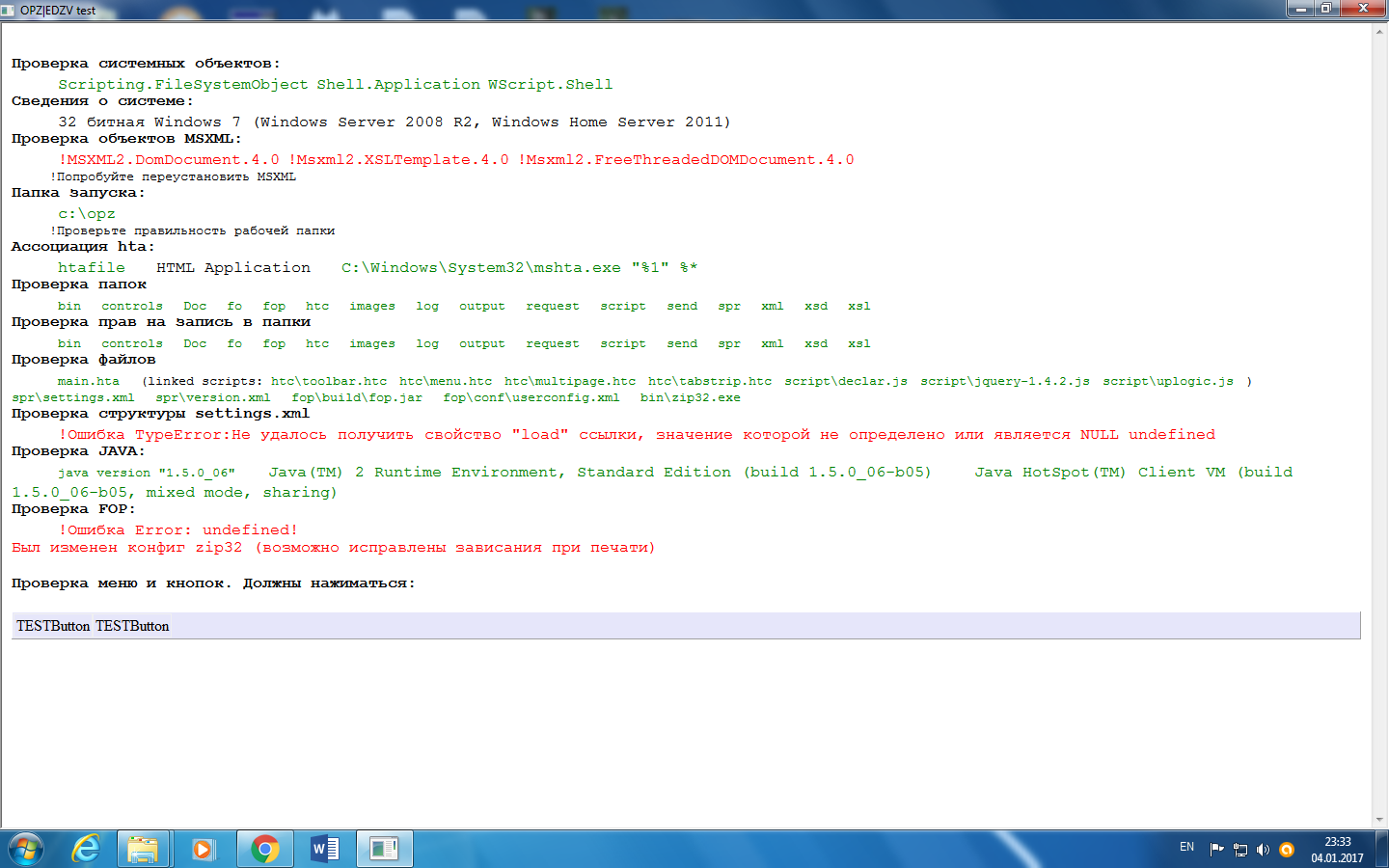1389x868 pixels.
Task: Click the Был изменен конфиг zip32 line
Action: point(333,548)
